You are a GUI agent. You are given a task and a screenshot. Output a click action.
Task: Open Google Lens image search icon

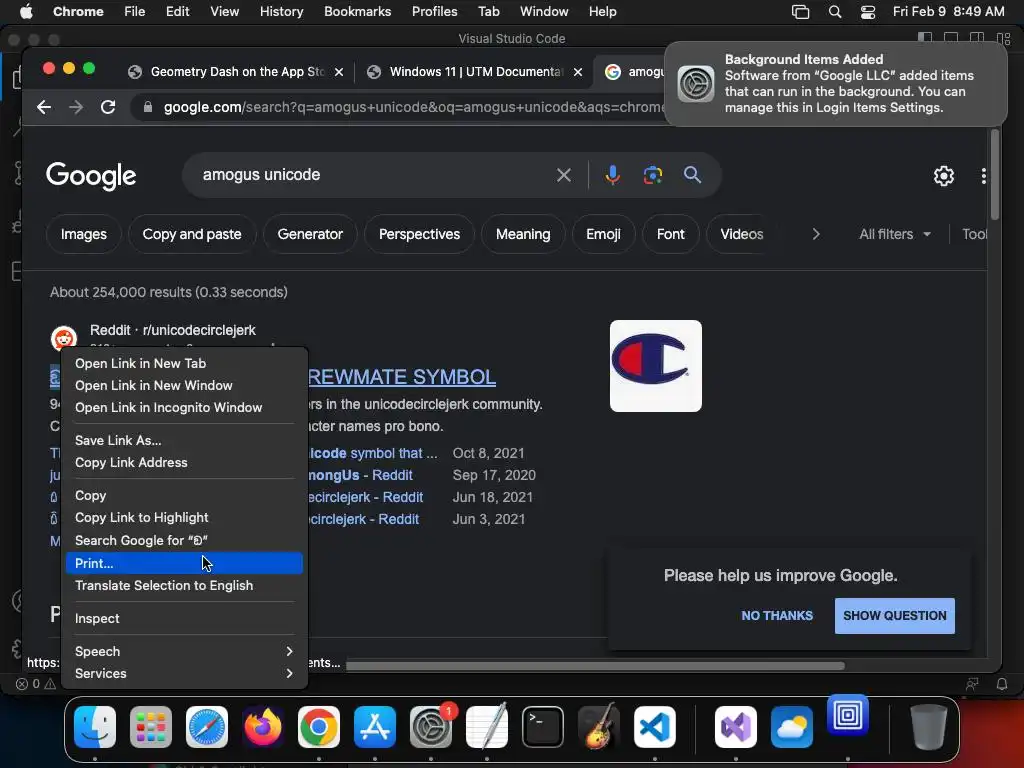pyautogui.click(x=652, y=175)
